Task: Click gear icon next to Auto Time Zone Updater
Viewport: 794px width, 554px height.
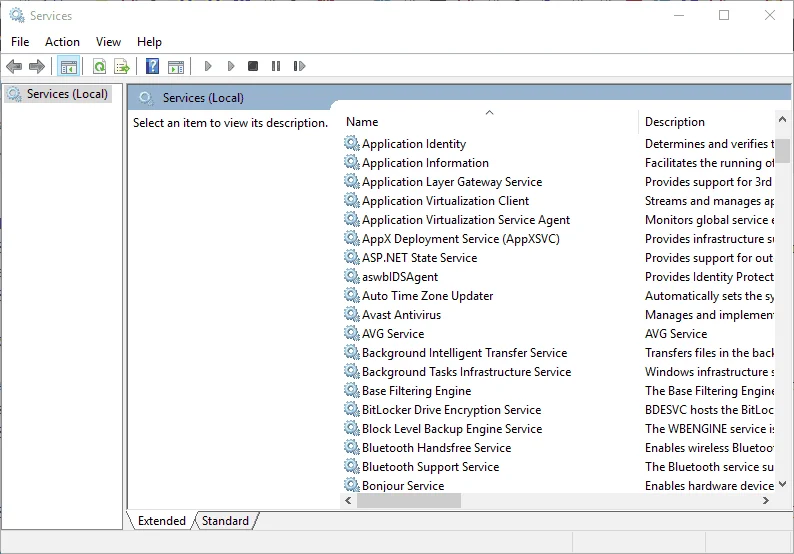Action: coord(351,295)
